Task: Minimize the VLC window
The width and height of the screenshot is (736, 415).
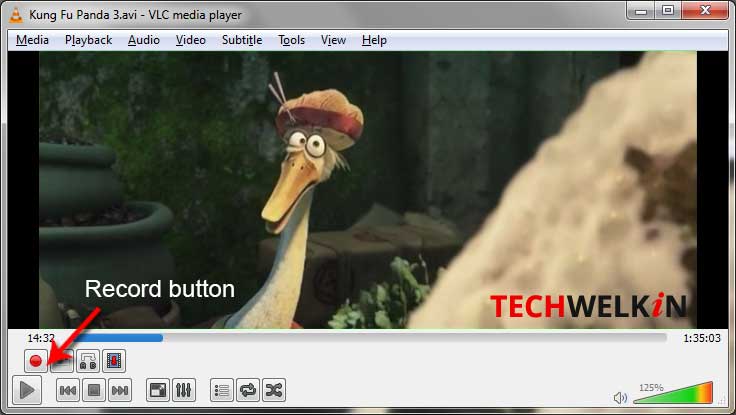Action: point(641,10)
